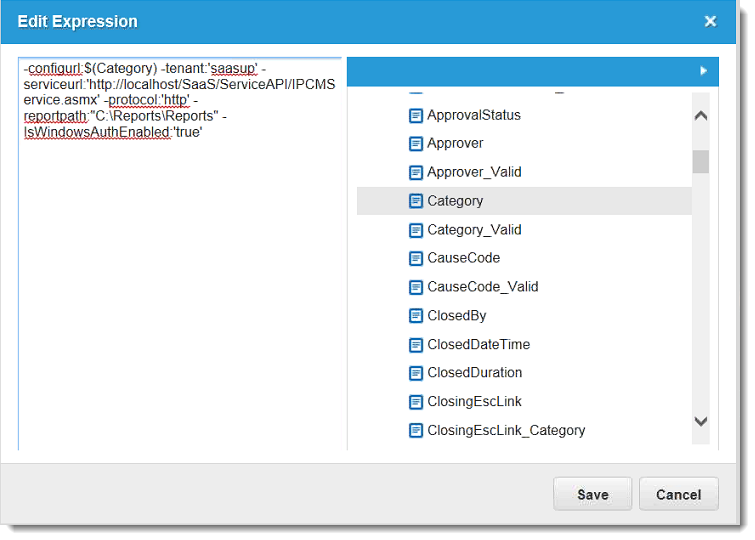Click the field icon beside ApprovalStatus
This screenshot has height=540, width=755.
[416, 115]
